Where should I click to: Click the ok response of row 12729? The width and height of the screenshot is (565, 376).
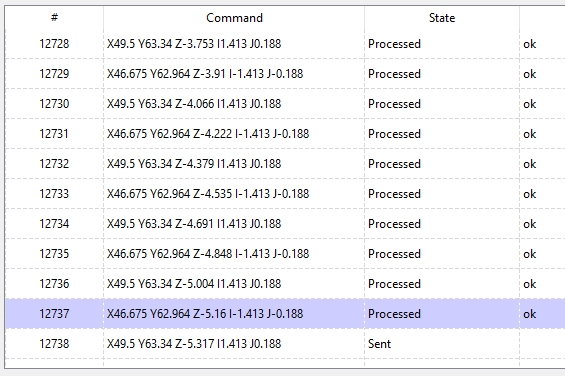(530, 74)
